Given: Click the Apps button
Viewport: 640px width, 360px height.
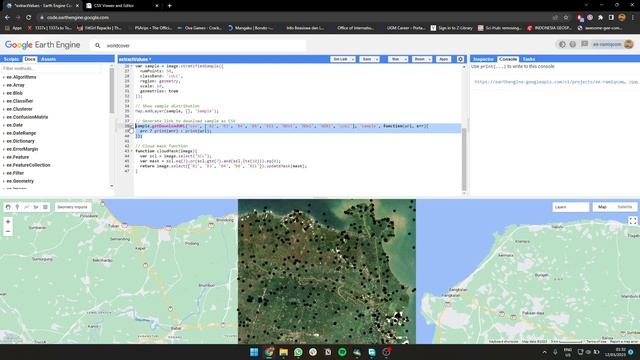Looking at the screenshot, I should [x=443, y=59].
